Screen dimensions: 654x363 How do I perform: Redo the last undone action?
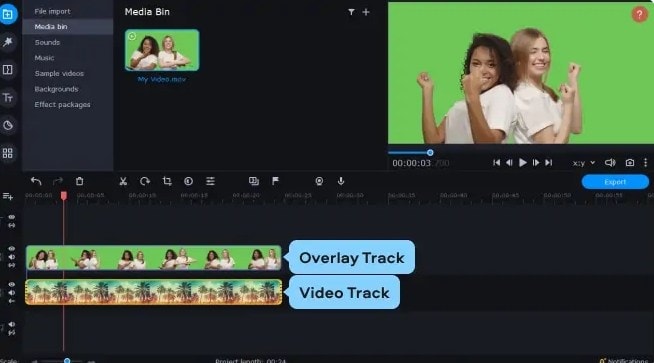pyautogui.click(x=58, y=181)
